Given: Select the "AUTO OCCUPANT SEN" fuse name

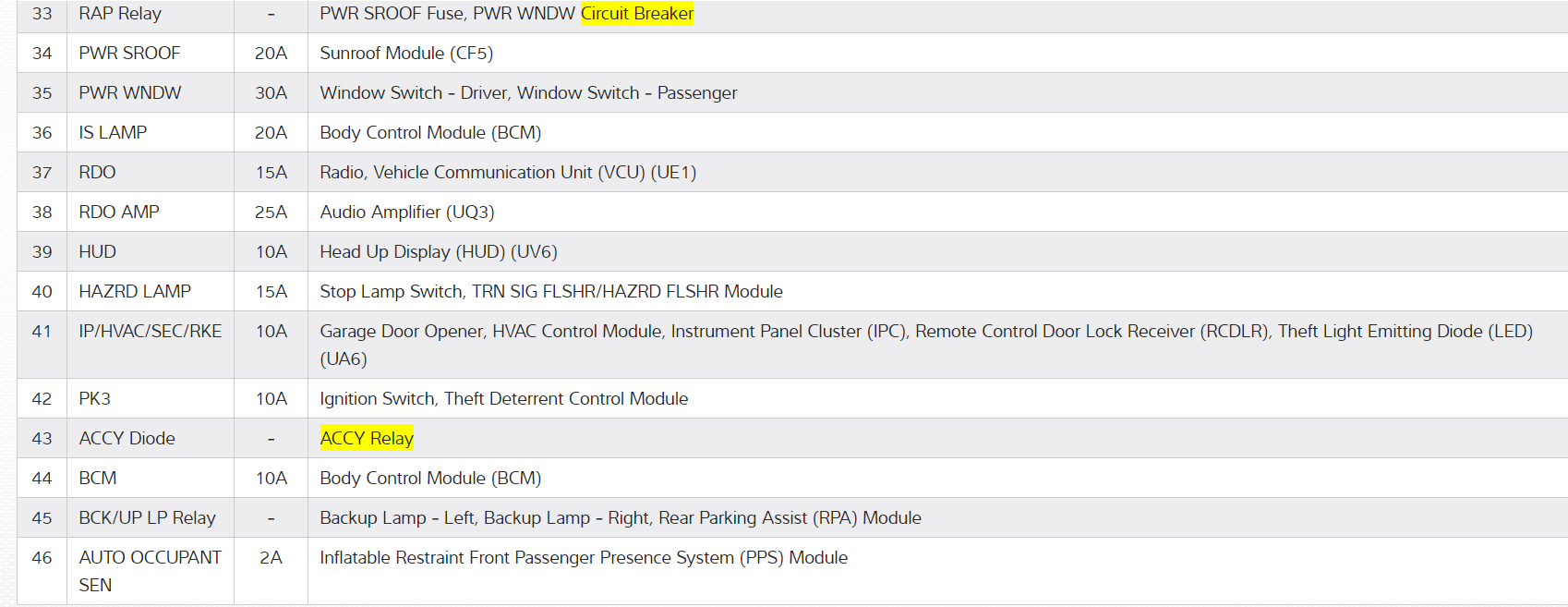Looking at the screenshot, I should click(x=150, y=571).
